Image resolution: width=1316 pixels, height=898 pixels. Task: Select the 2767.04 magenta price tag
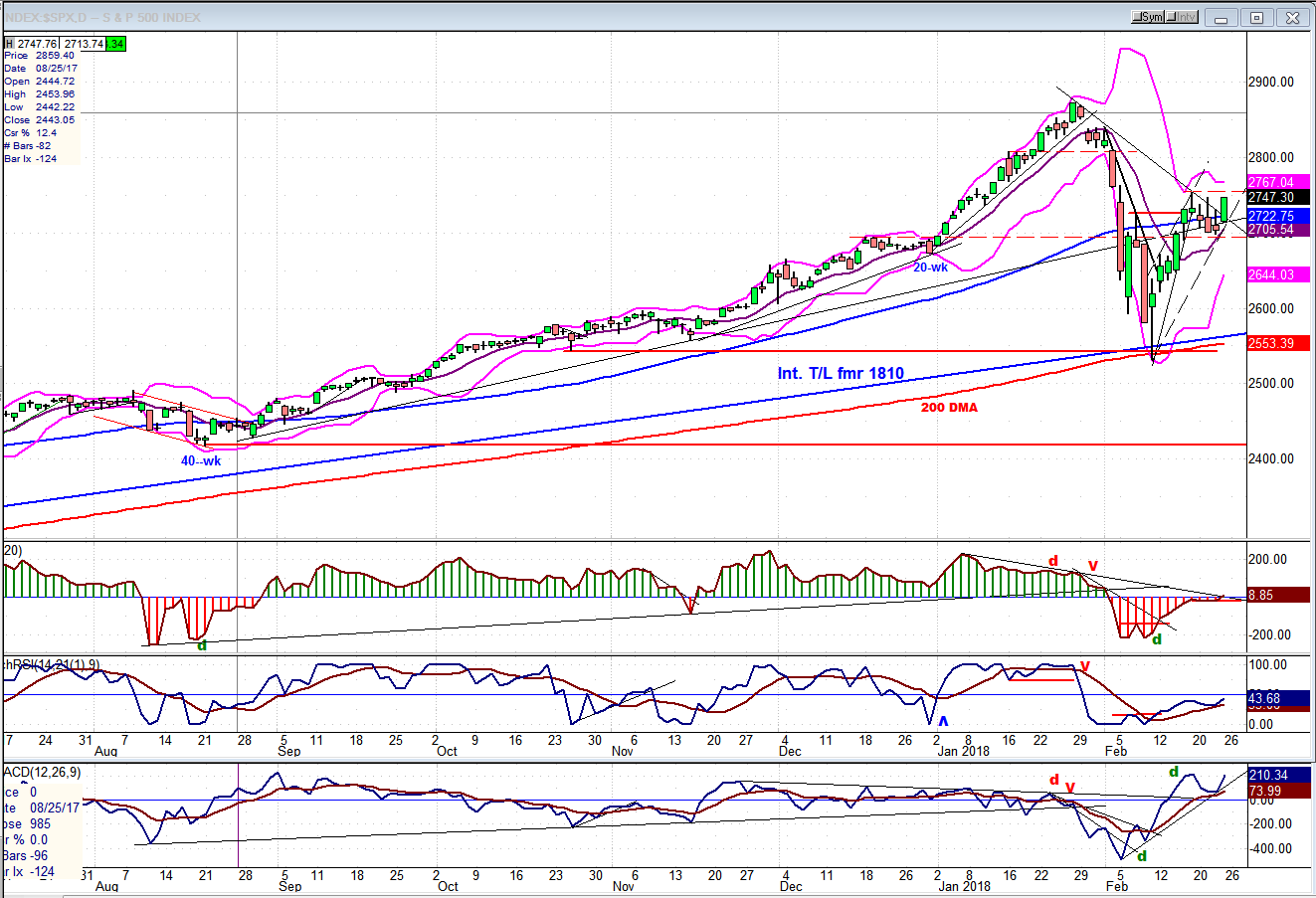click(x=1271, y=182)
